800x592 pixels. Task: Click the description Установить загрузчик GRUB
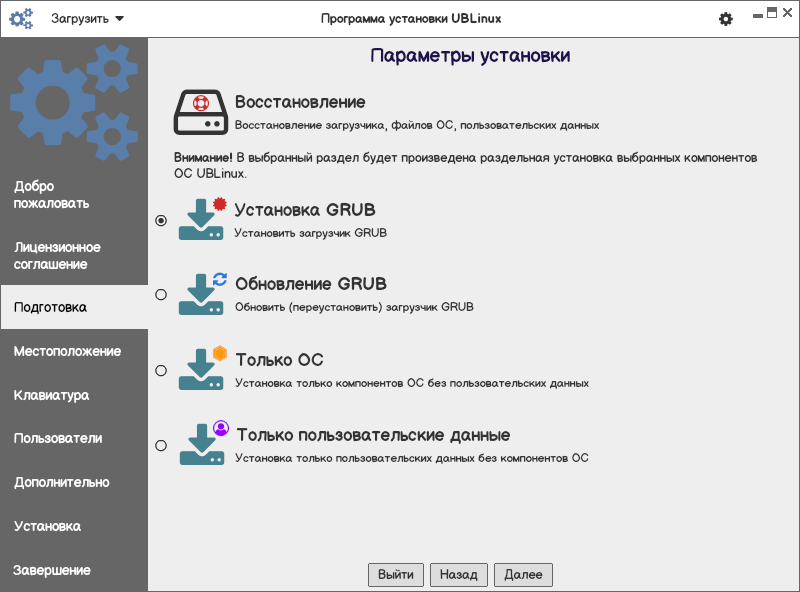pyautogui.click(x=311, y=233)
